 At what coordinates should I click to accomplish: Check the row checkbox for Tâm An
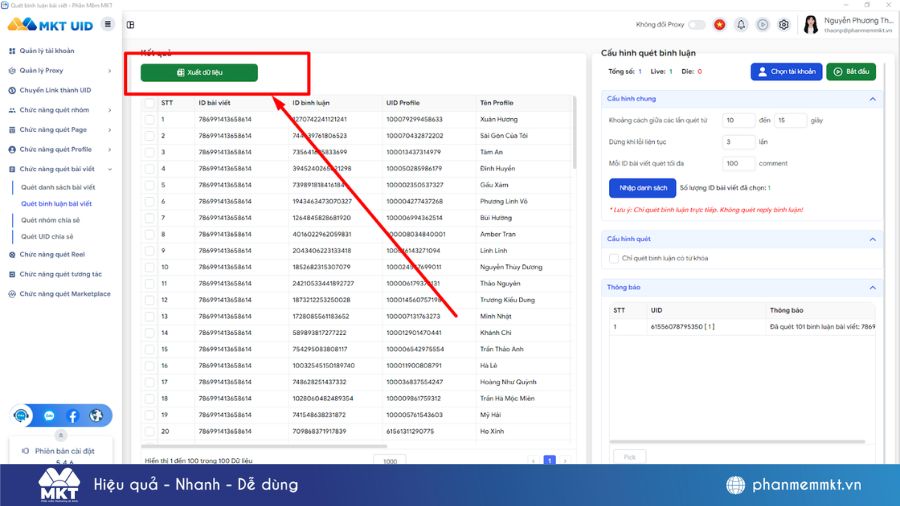coord(150,152)
